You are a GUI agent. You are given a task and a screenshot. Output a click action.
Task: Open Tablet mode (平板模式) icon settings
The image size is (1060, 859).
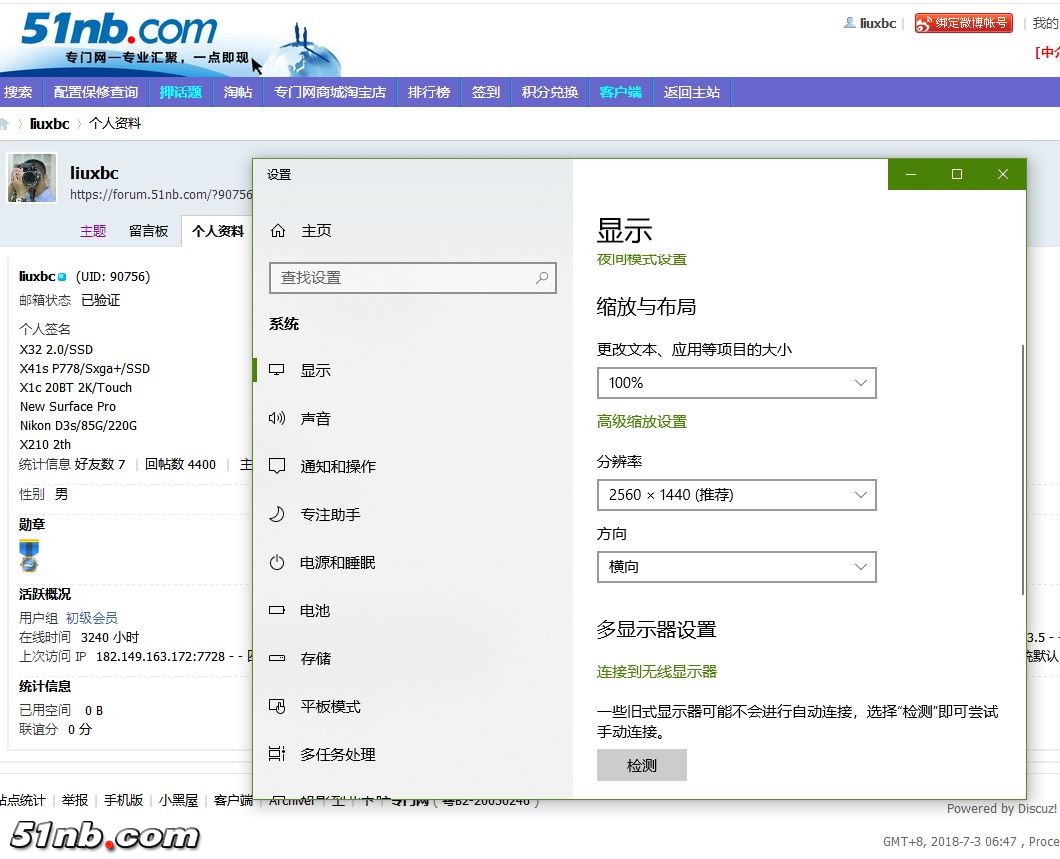click(277, 706)
